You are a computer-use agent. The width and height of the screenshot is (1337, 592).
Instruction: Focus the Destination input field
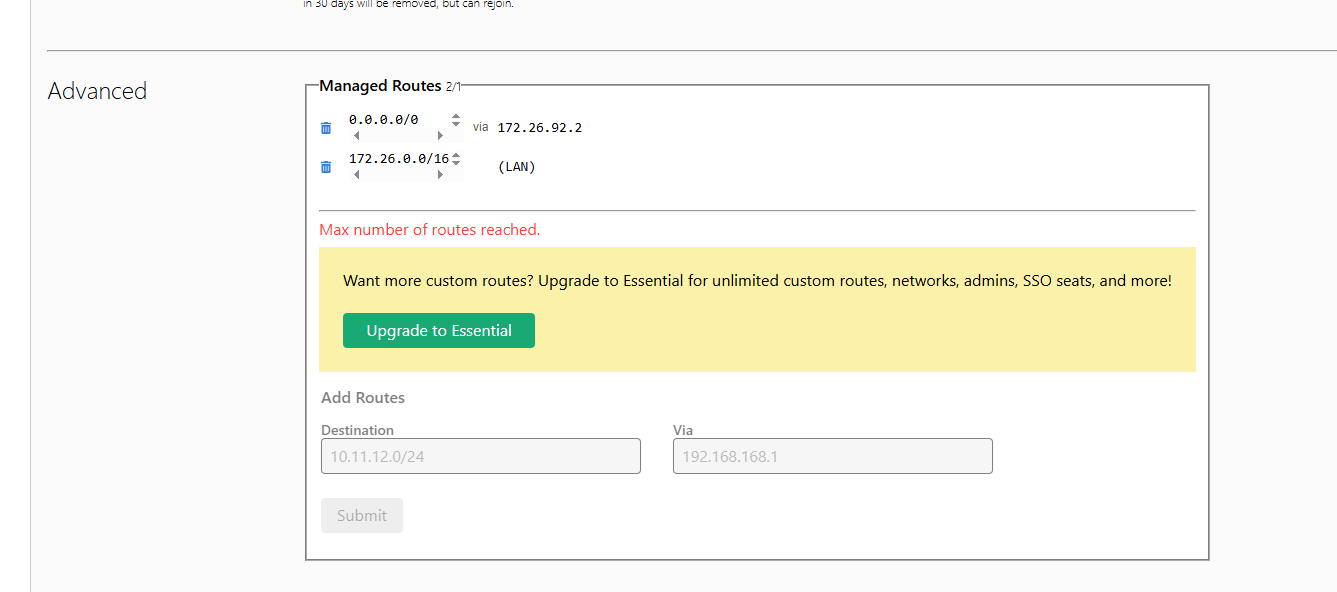coord(480,456)
